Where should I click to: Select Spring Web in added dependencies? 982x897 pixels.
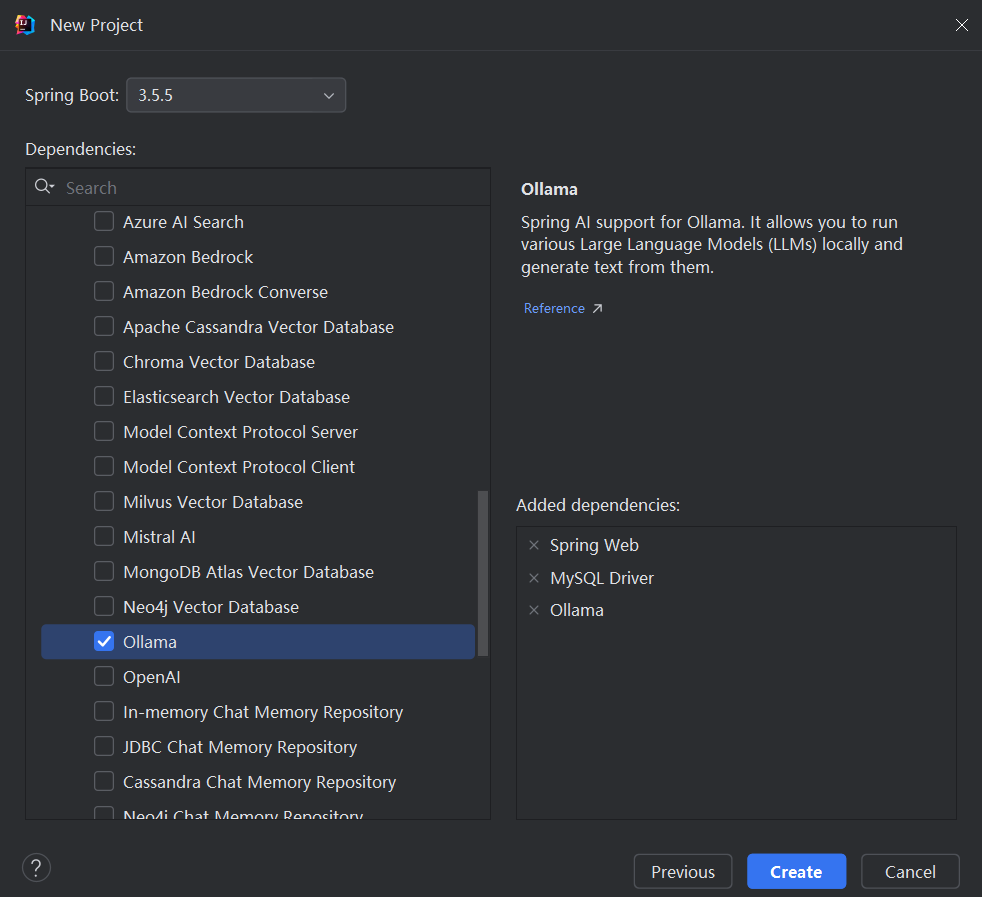point(594,546)
